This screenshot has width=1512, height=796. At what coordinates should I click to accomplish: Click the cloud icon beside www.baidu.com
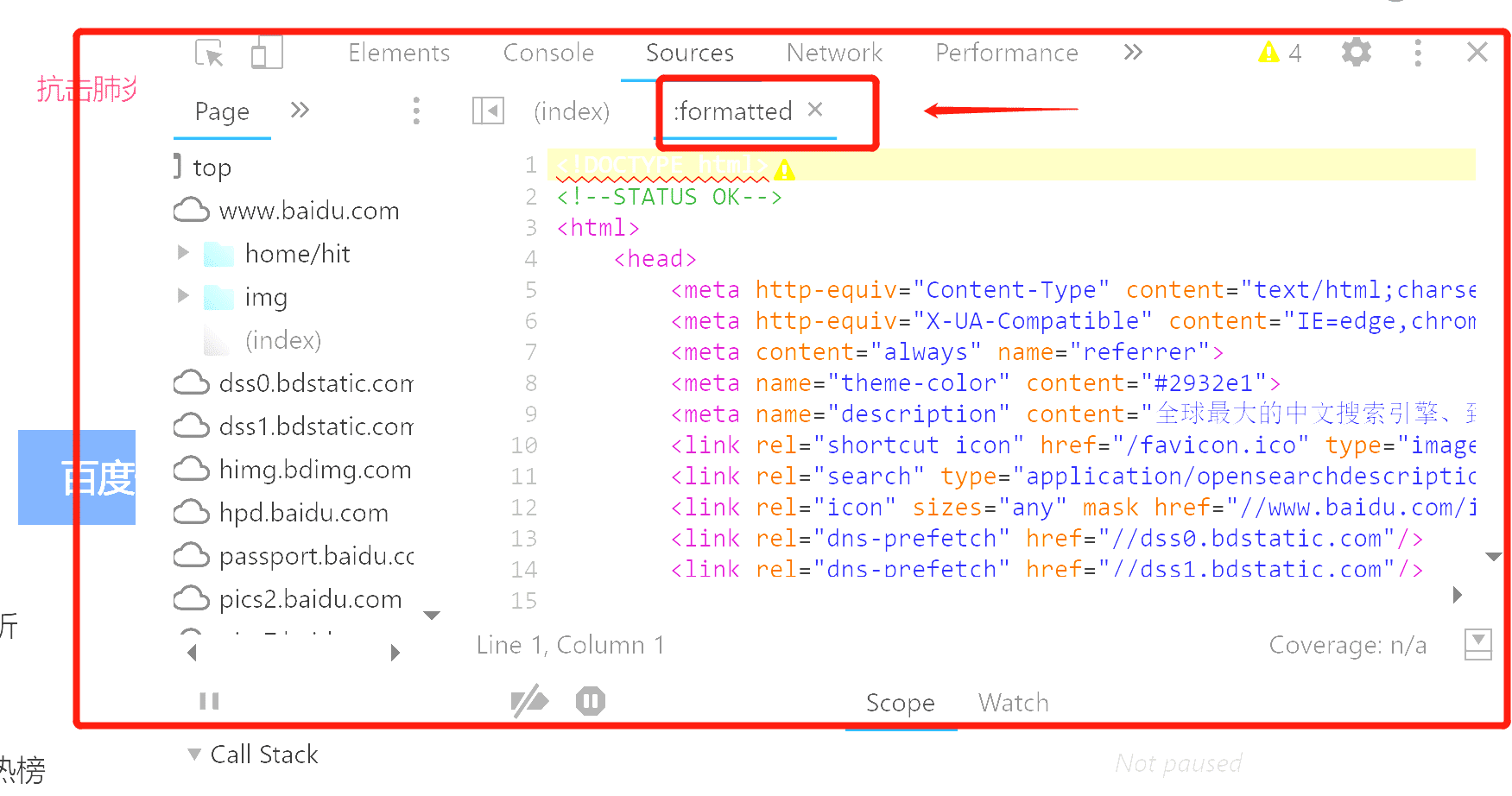tap(192, 210)
